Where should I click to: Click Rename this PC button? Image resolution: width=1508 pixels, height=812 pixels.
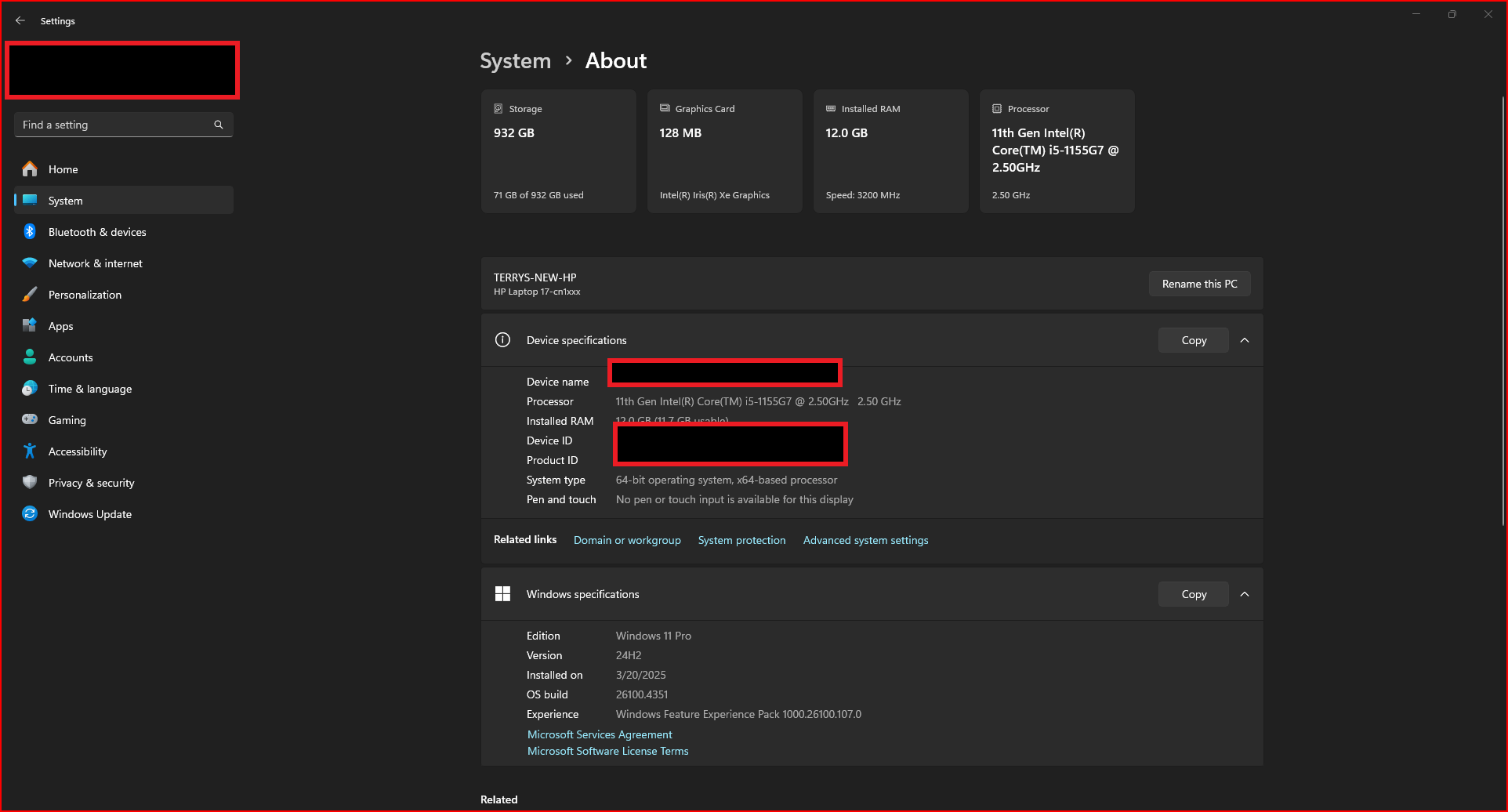(x=1199, y=284)
